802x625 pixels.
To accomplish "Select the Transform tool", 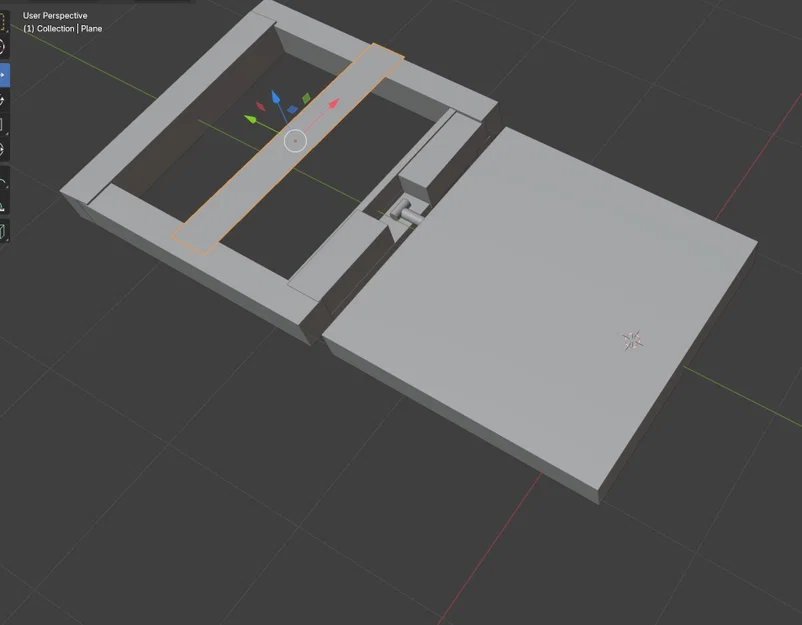I will (3, 150).
